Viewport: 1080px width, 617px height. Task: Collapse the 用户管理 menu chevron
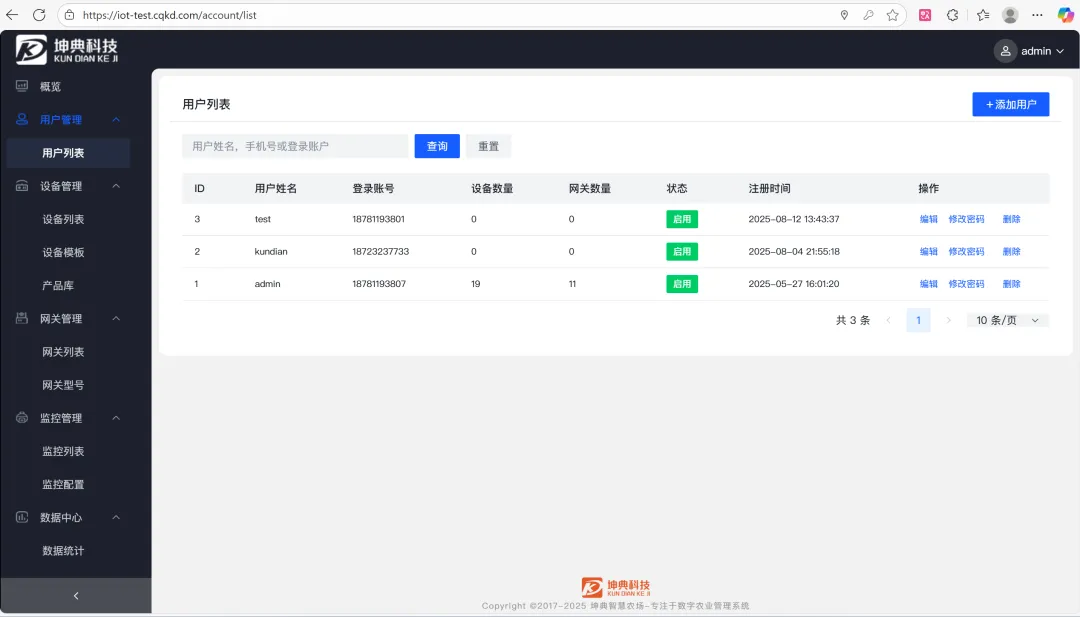(x=116, y=120)
